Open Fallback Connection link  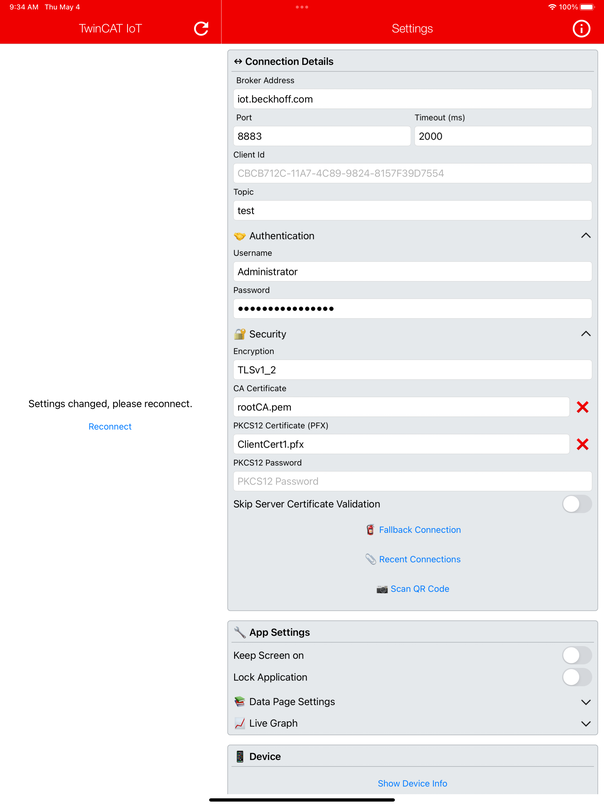tap(420, 530)
